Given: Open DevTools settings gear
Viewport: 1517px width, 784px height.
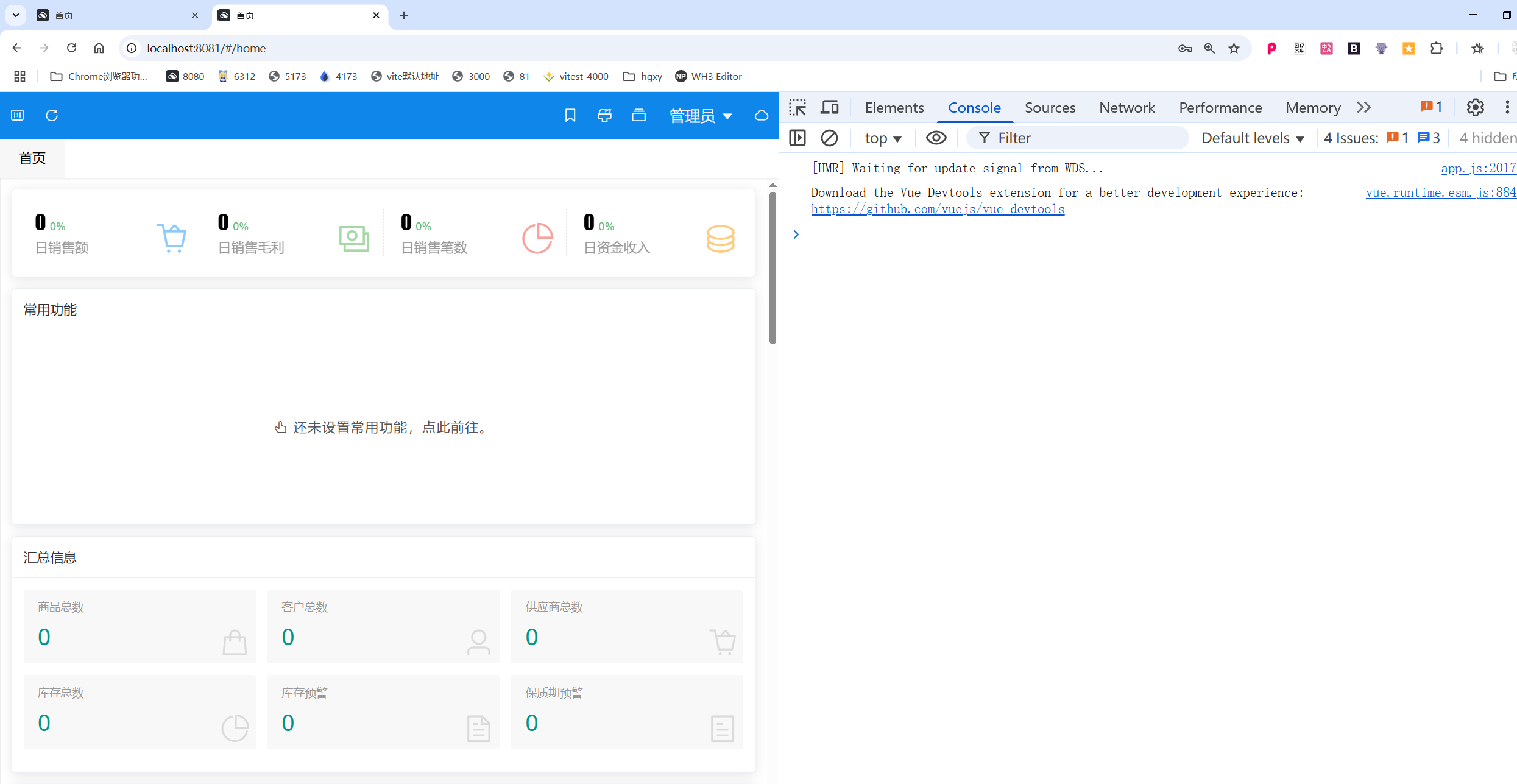Looking at the screenshot, I should [1475, 108].
